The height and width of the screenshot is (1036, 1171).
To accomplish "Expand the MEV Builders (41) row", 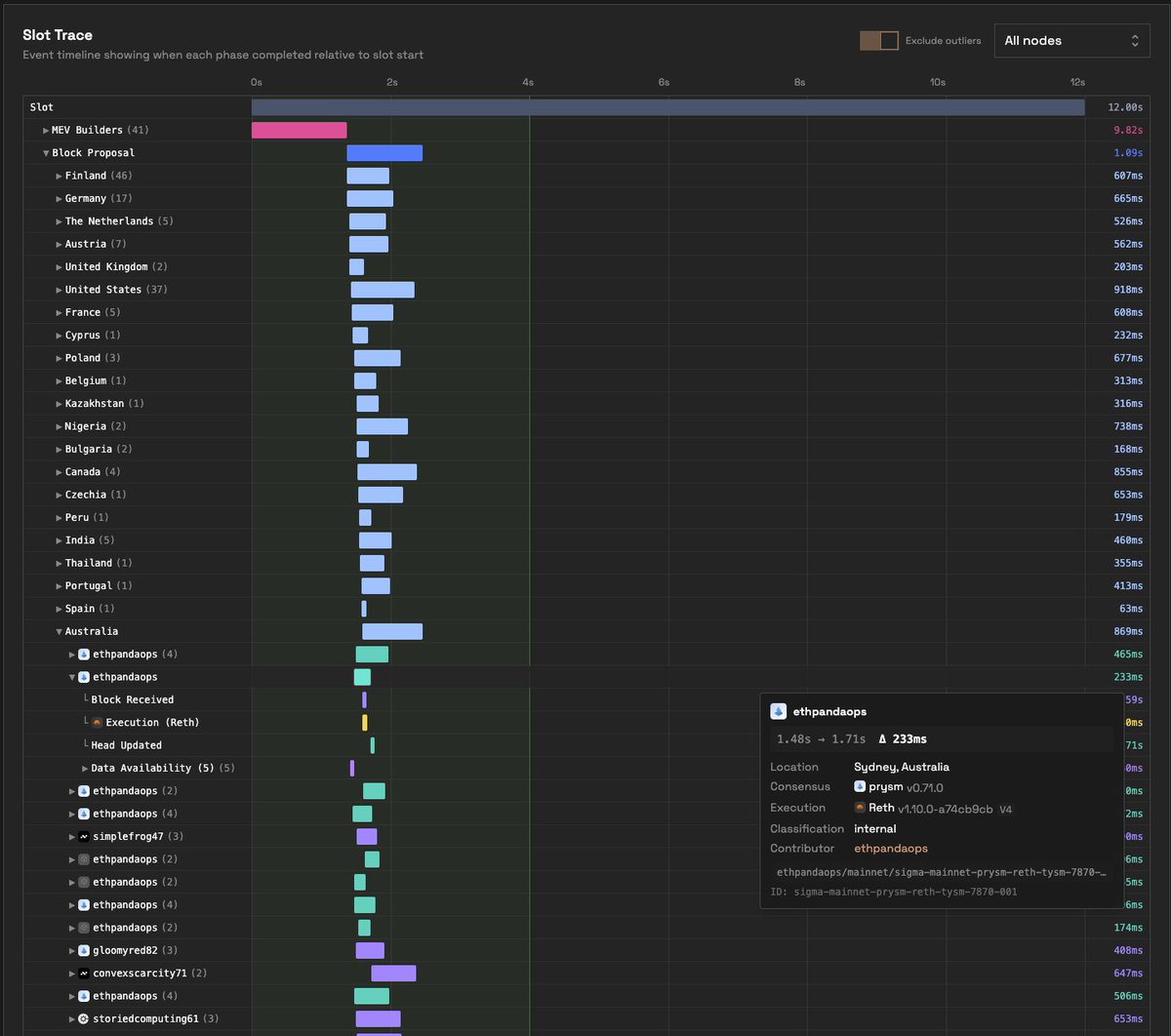I will click(x=45, y=131).
